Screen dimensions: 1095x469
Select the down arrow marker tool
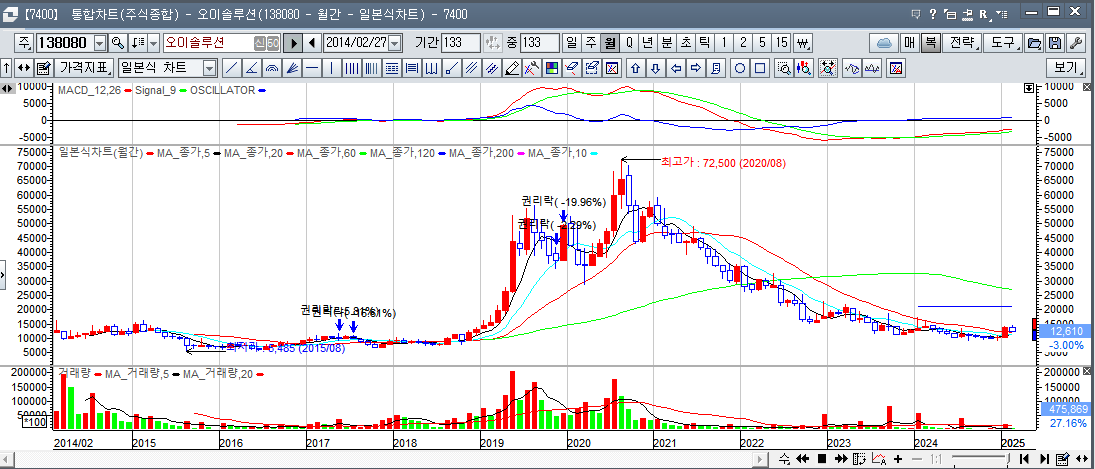pos(655,68)
